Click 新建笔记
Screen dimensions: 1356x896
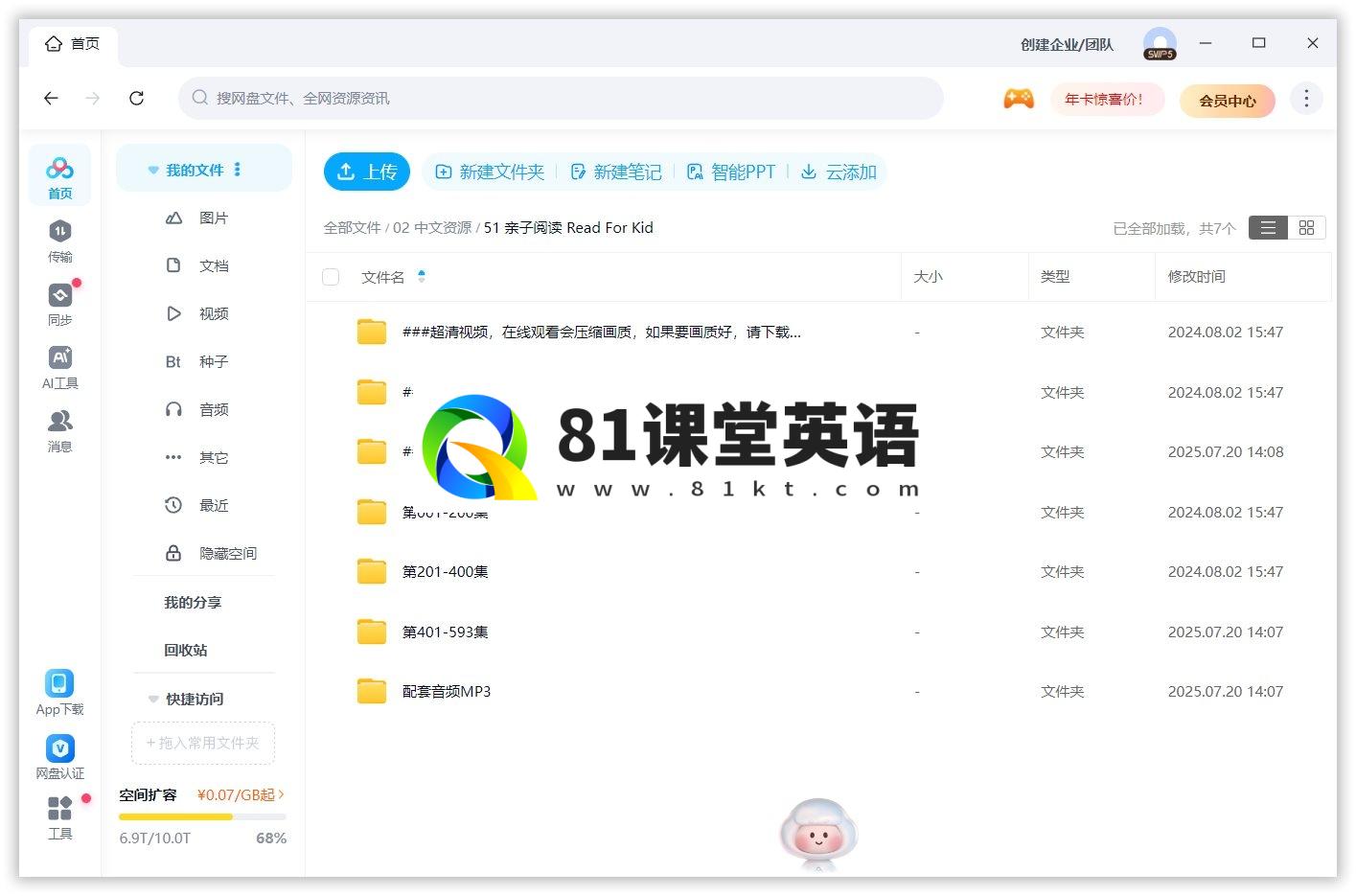[x=616, y=172]
